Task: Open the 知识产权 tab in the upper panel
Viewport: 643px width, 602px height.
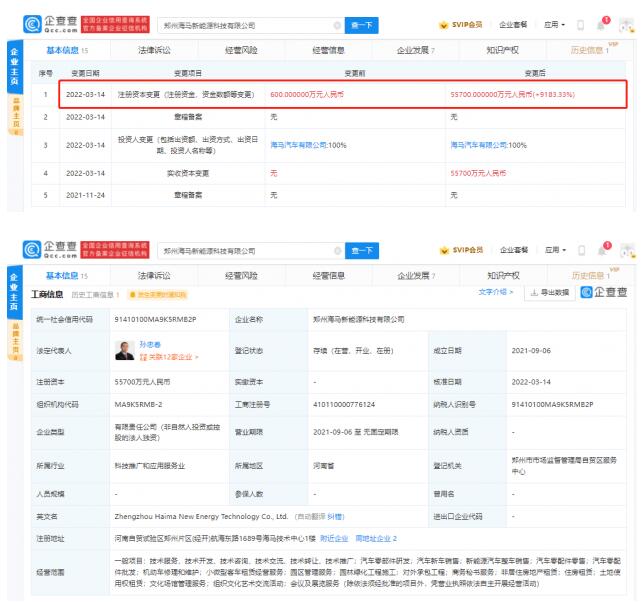Action: [503, 48]
